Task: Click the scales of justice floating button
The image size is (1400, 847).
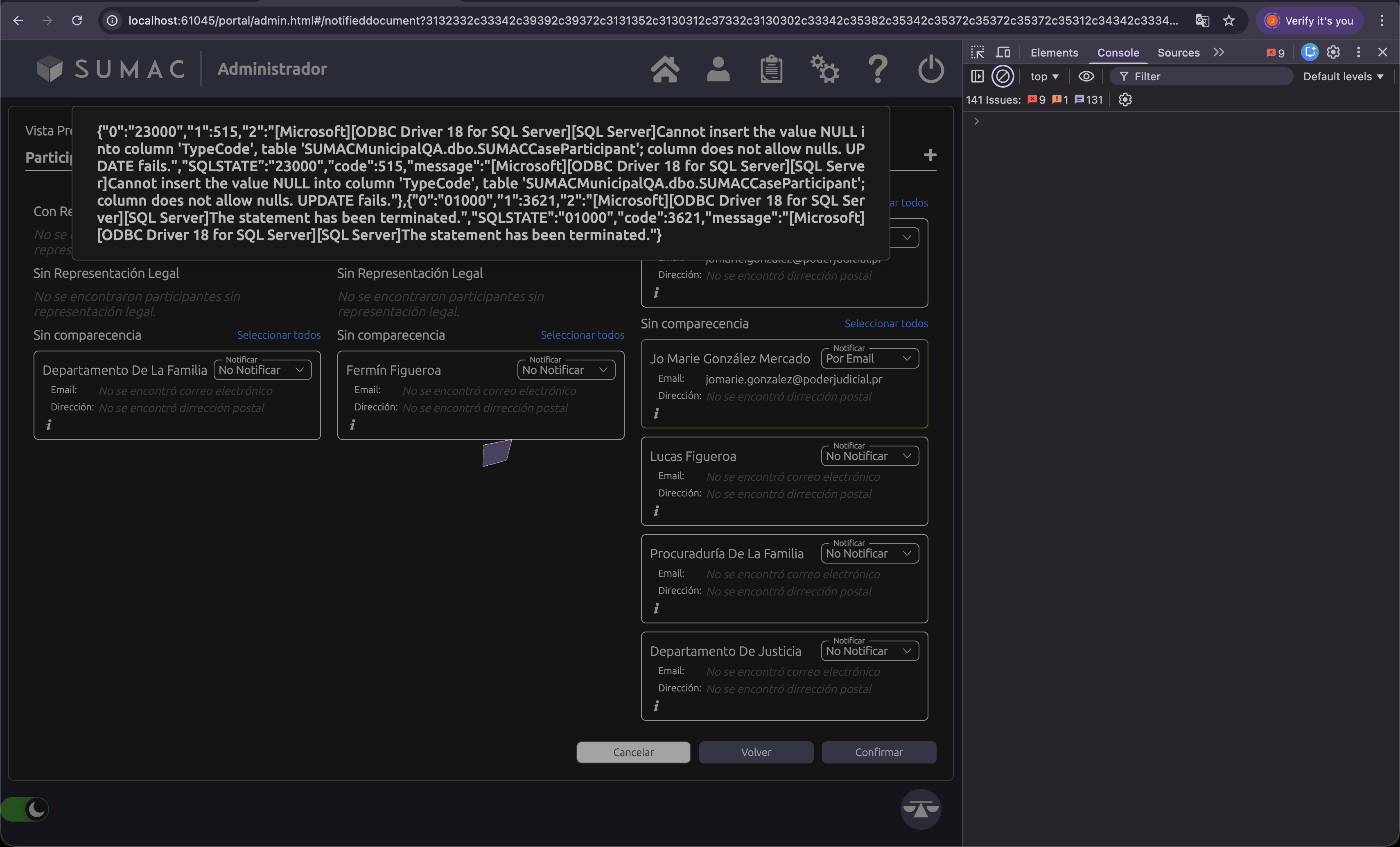Action: [x=921, y=808]
